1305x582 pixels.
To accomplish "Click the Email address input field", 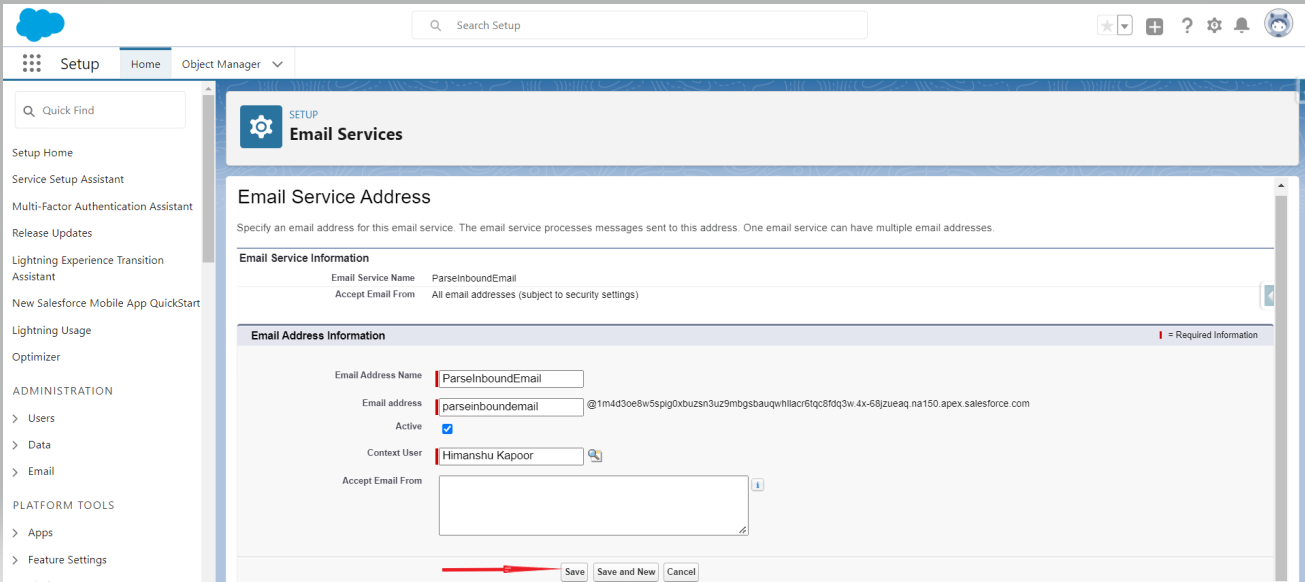I will click(510, 407).
